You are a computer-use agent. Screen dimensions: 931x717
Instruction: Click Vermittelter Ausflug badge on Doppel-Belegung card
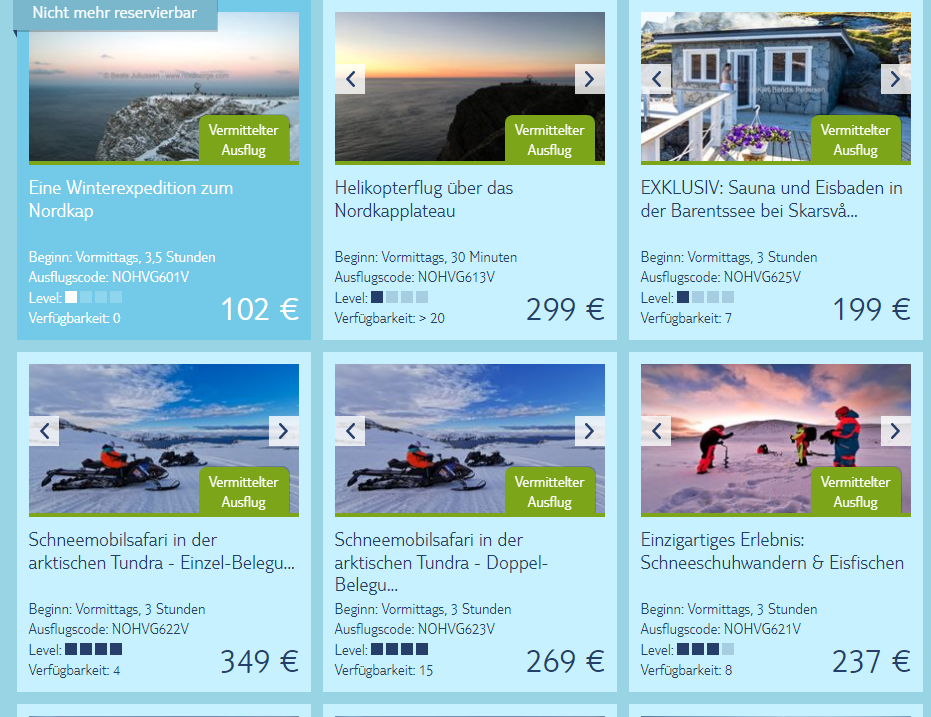click(550, 491)
